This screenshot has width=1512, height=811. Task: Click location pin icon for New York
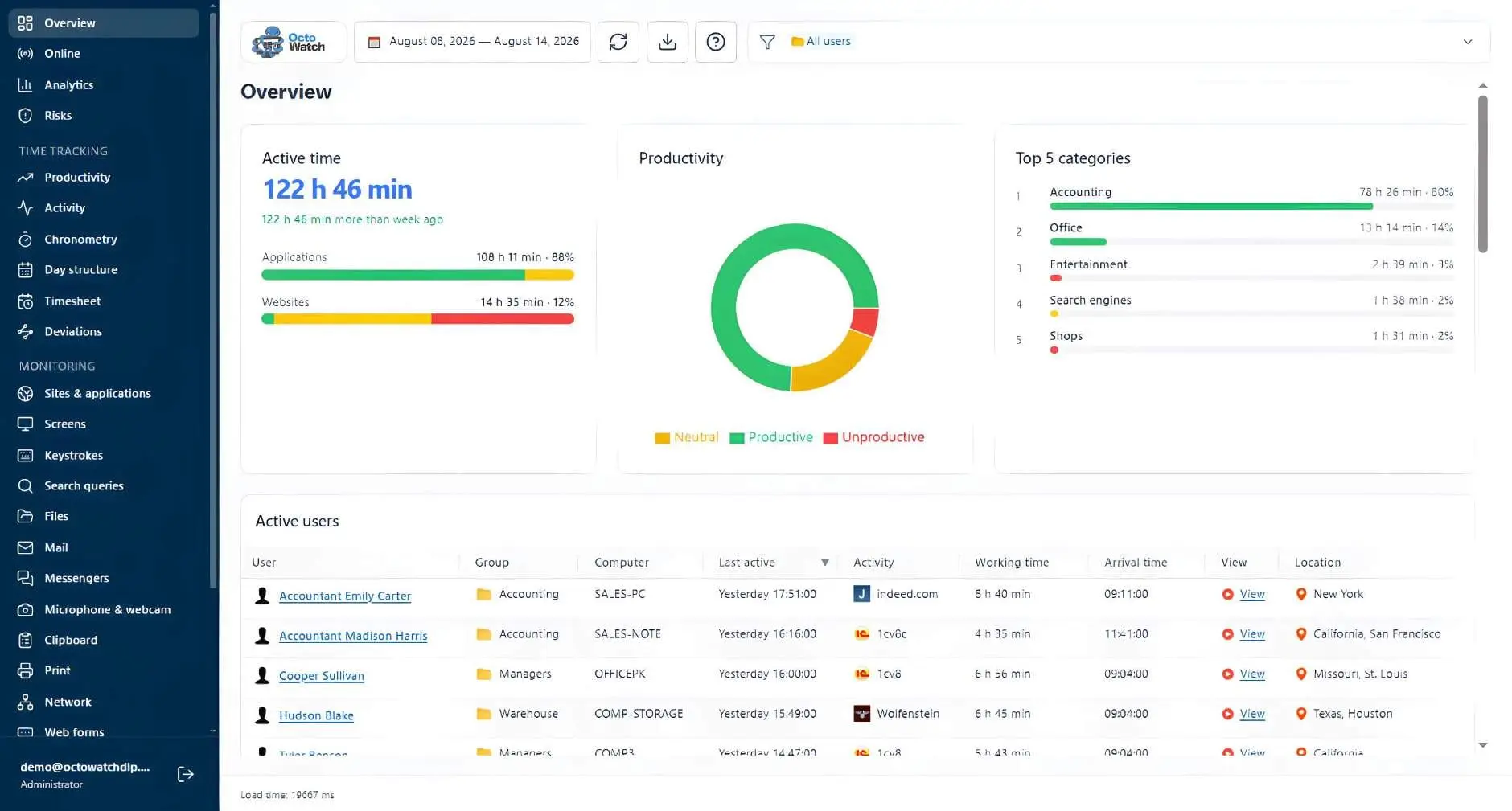[x=1300, y=595]
